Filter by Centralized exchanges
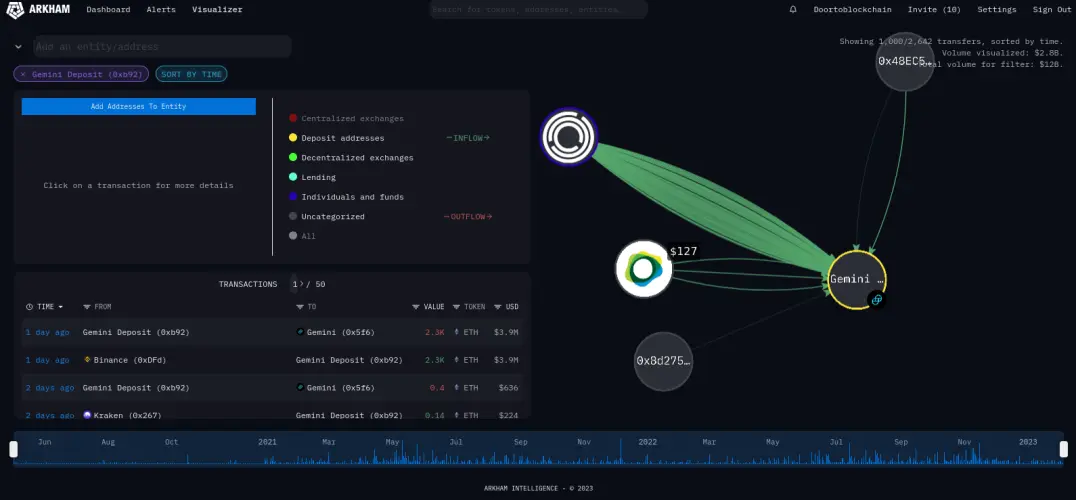Image resolution: width=1076 pixels, height=500 pixels. (x=347, y=119)
